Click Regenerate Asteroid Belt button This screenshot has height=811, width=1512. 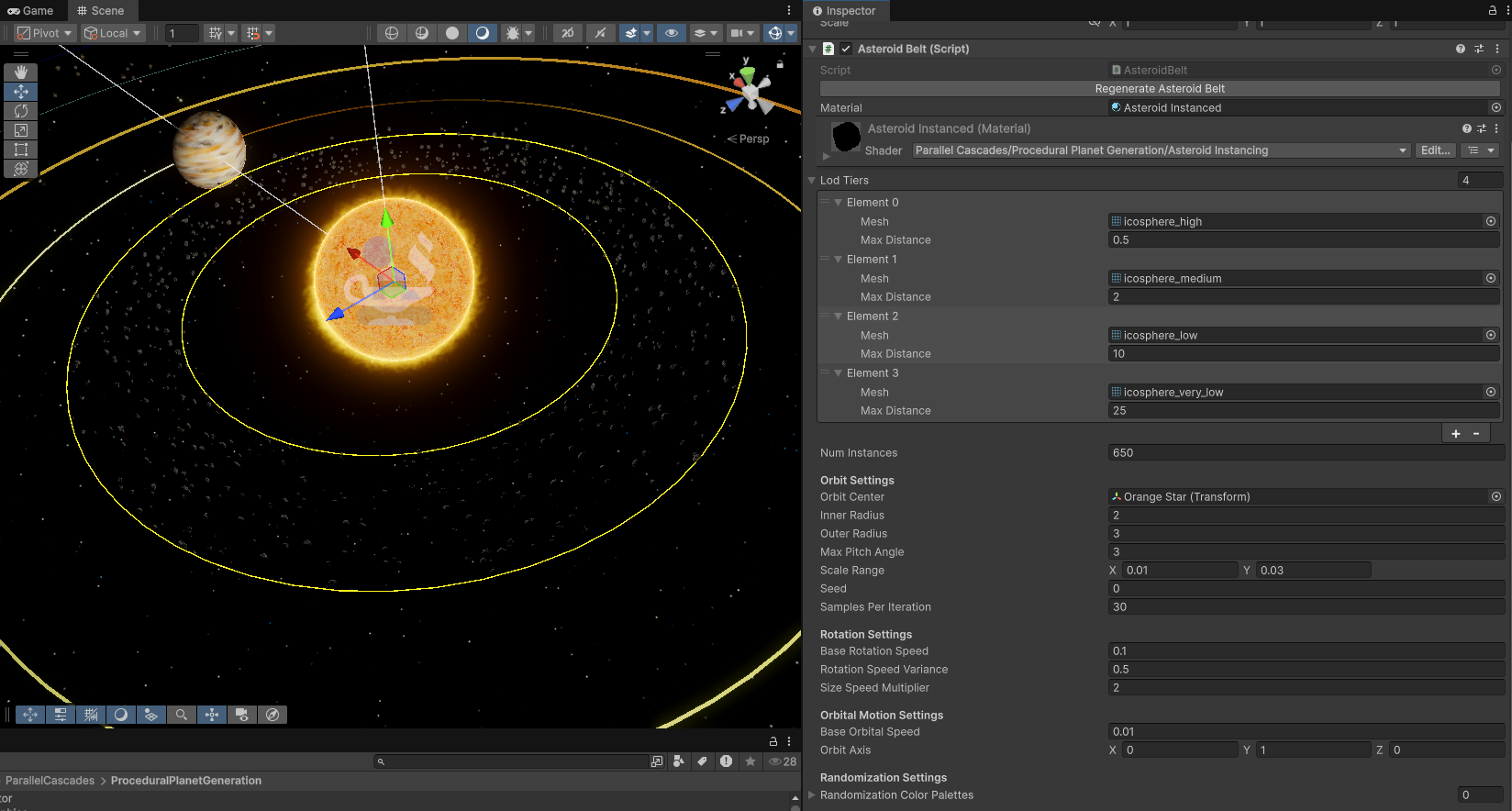[x=1160, y=89]
